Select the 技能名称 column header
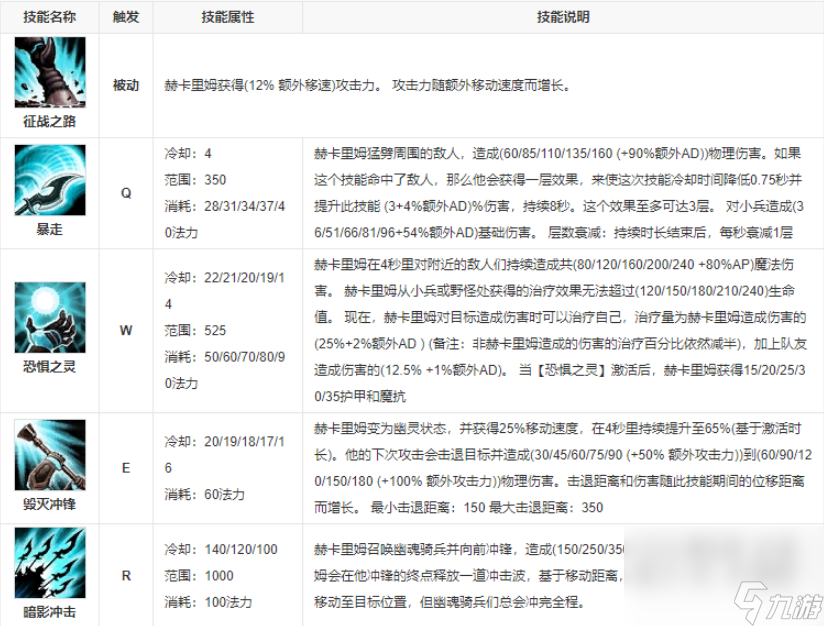The width and height of the screenshot is (824, 626). pos(49,17)
